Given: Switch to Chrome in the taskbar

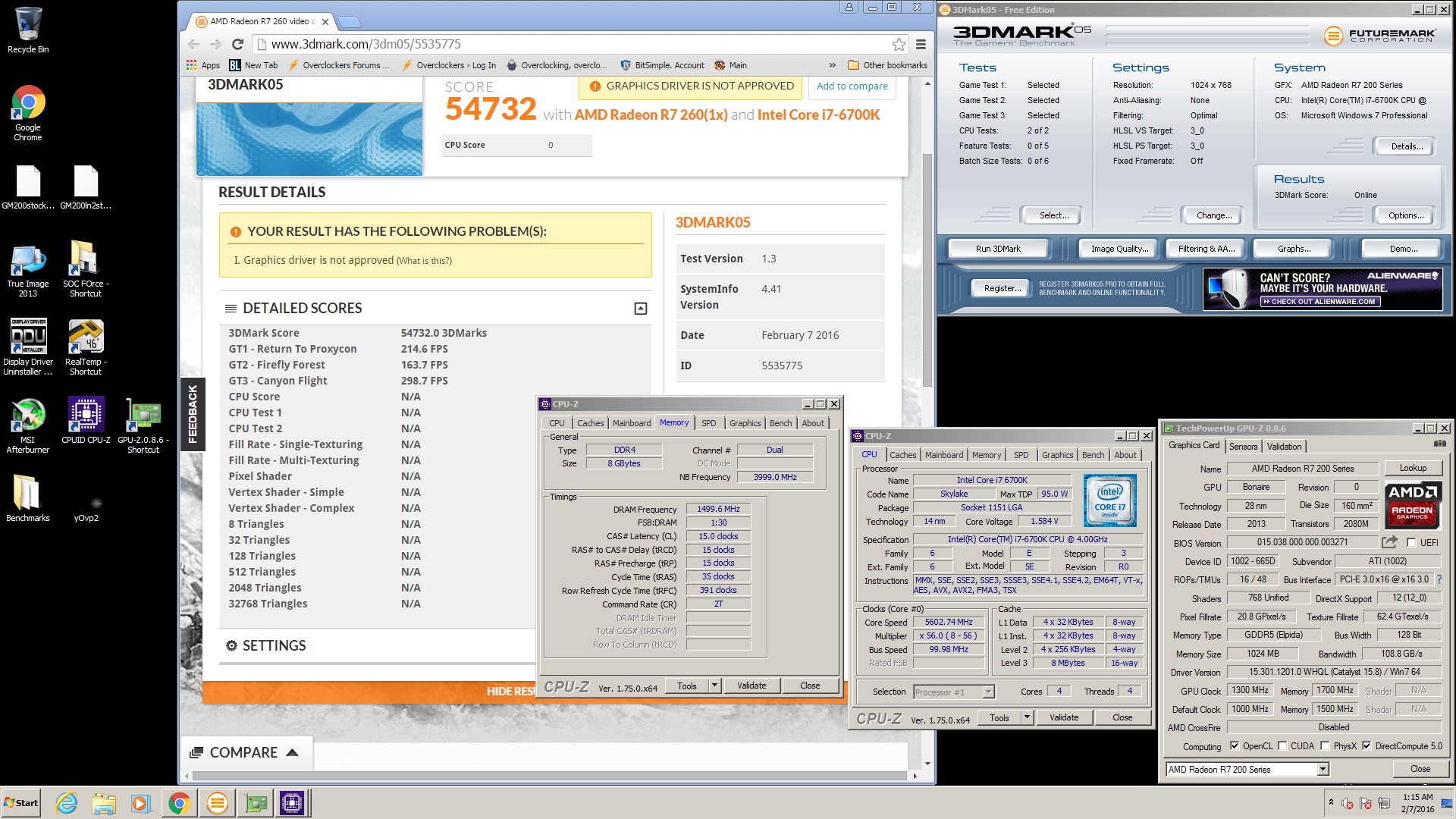Looking at the screenshot, I should click(179, 802).
